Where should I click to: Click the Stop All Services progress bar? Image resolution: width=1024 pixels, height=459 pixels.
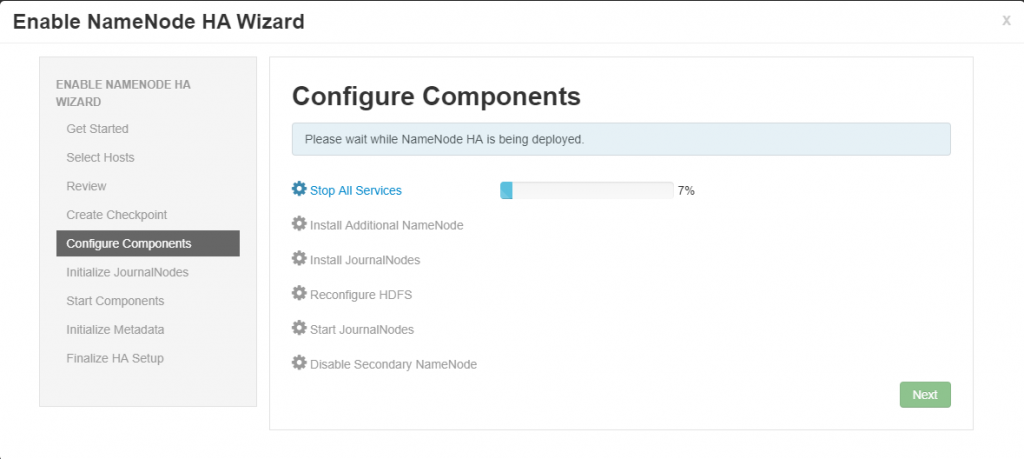point(586,191)
